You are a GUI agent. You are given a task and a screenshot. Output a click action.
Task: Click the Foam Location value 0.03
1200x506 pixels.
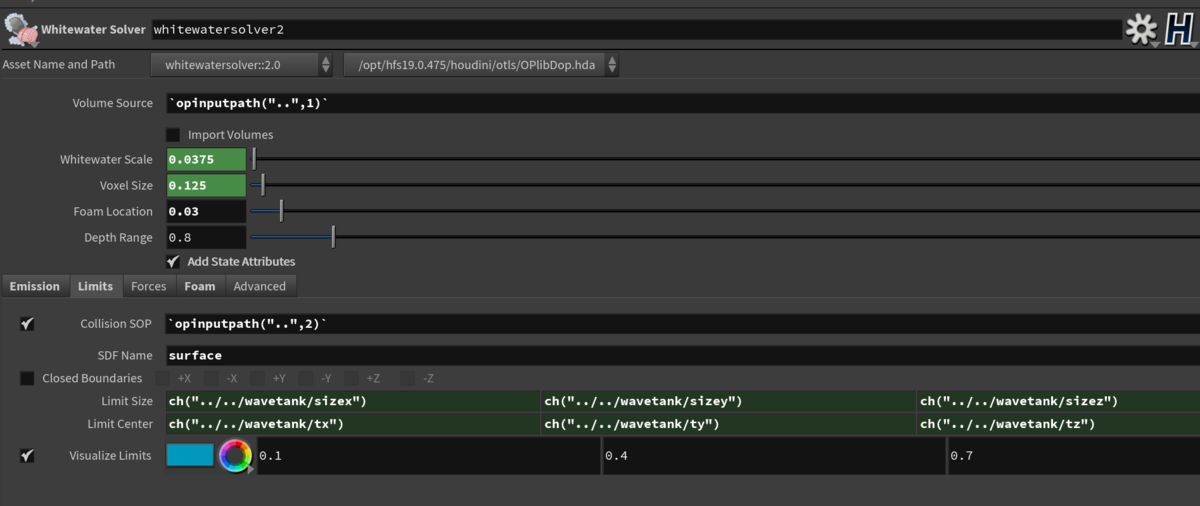206,211
